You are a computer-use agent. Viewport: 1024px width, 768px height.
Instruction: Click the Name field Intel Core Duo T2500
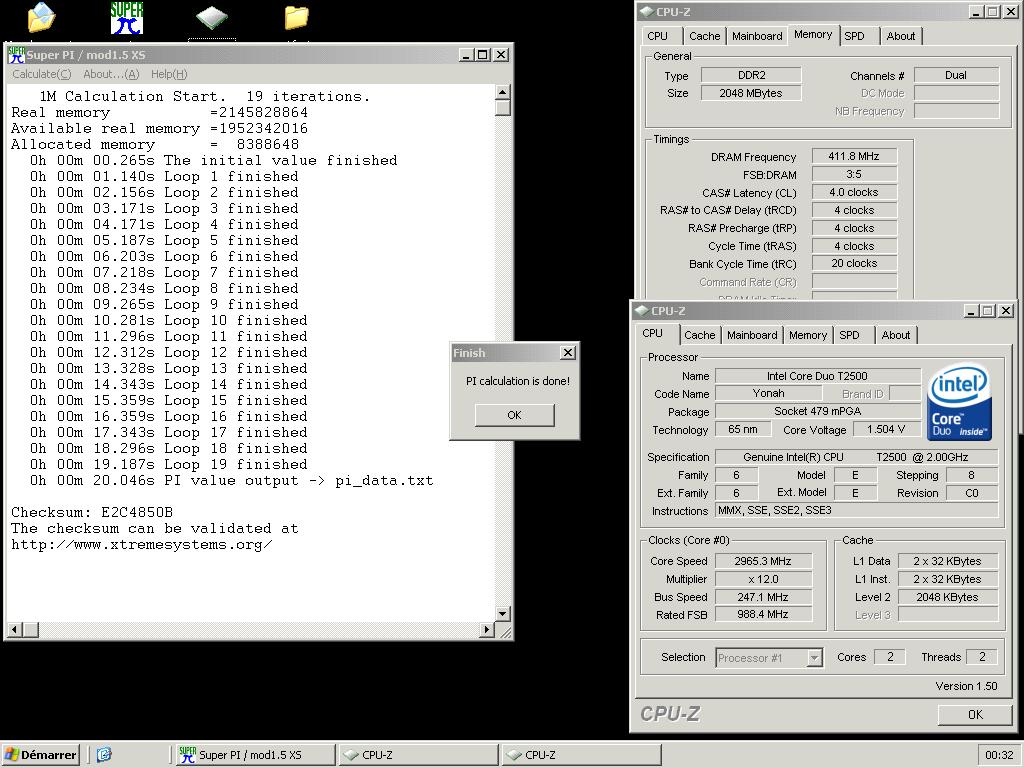[818, 376]
